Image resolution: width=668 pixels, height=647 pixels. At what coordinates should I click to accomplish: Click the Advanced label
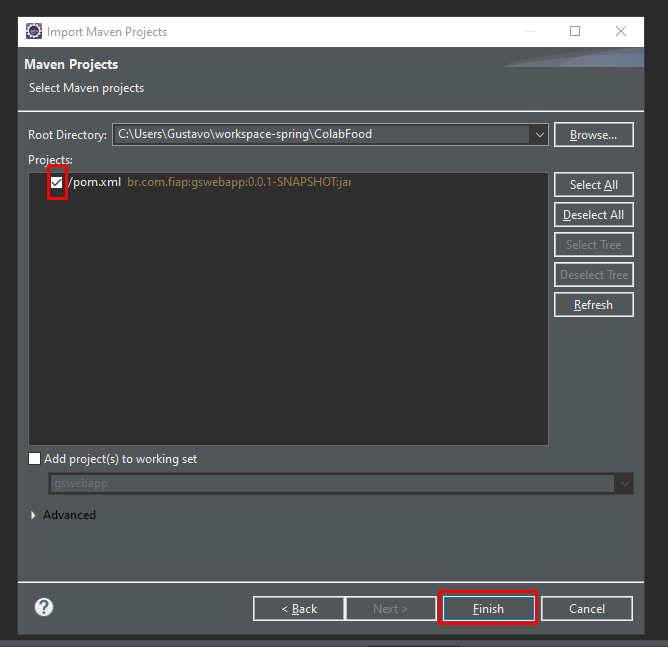point(69,515)
